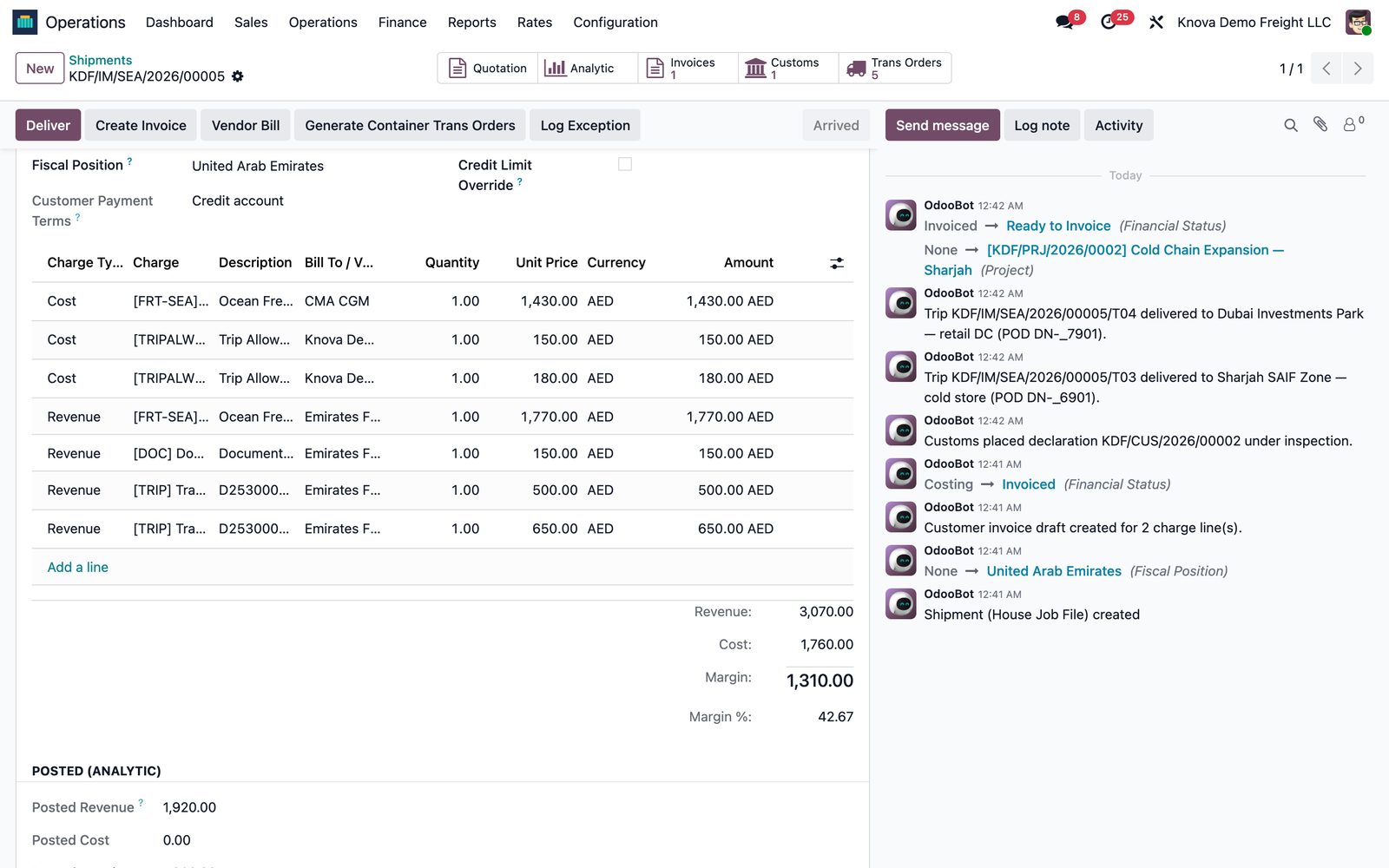Image resolution: width=1389 pixels, height=868 pixels.
Task: Adjust charge table column settings icon
Action: (837, 263)
